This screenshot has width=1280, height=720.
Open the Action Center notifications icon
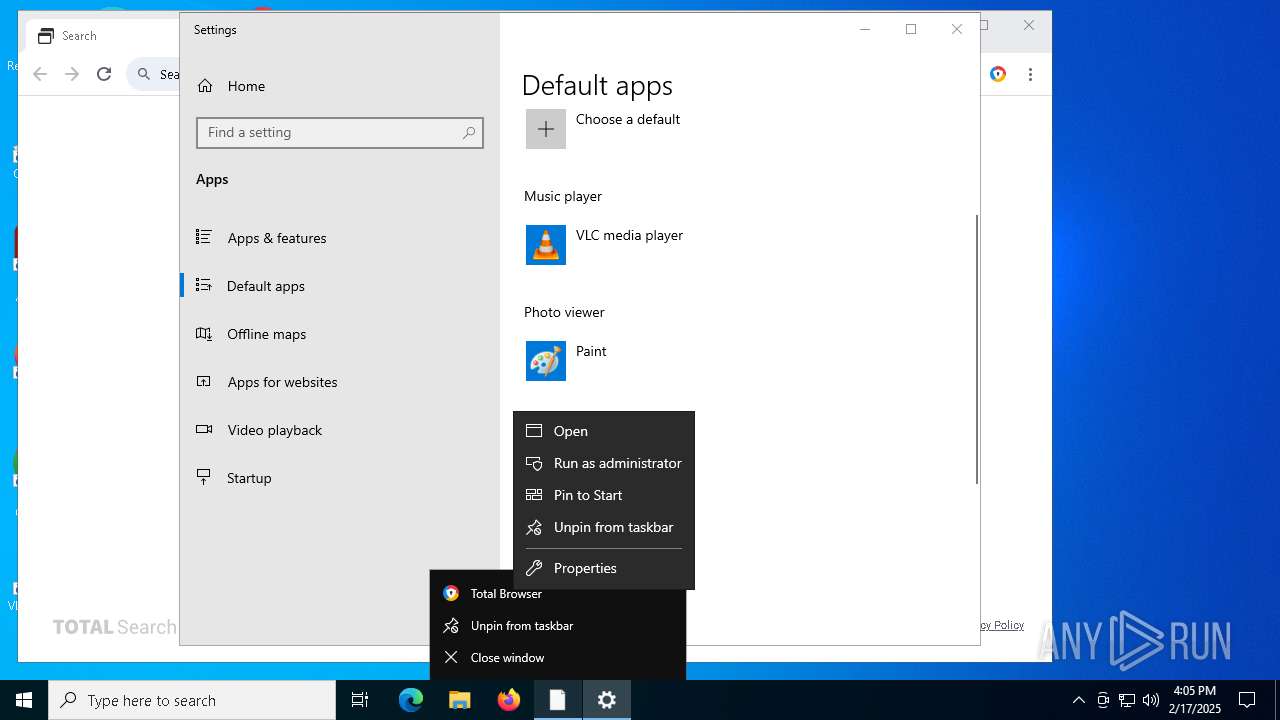[x=1247, y=700]
